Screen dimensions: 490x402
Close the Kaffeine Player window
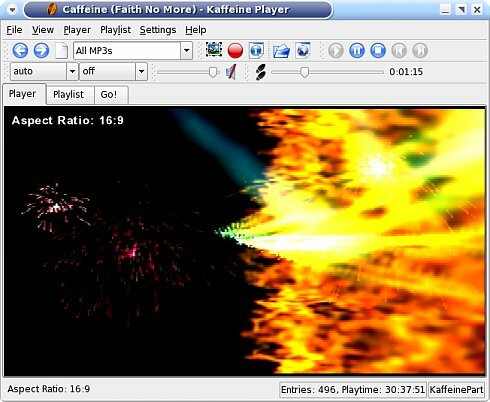tap(477, 10)
